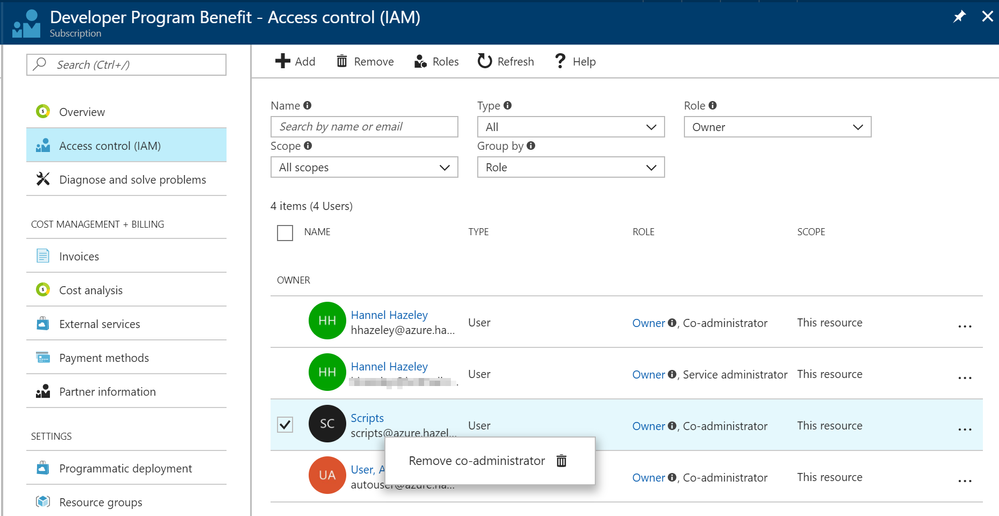This screenshot has height=516, width=999.
Task: Refresh the access control list
Action: coord(506,61)
